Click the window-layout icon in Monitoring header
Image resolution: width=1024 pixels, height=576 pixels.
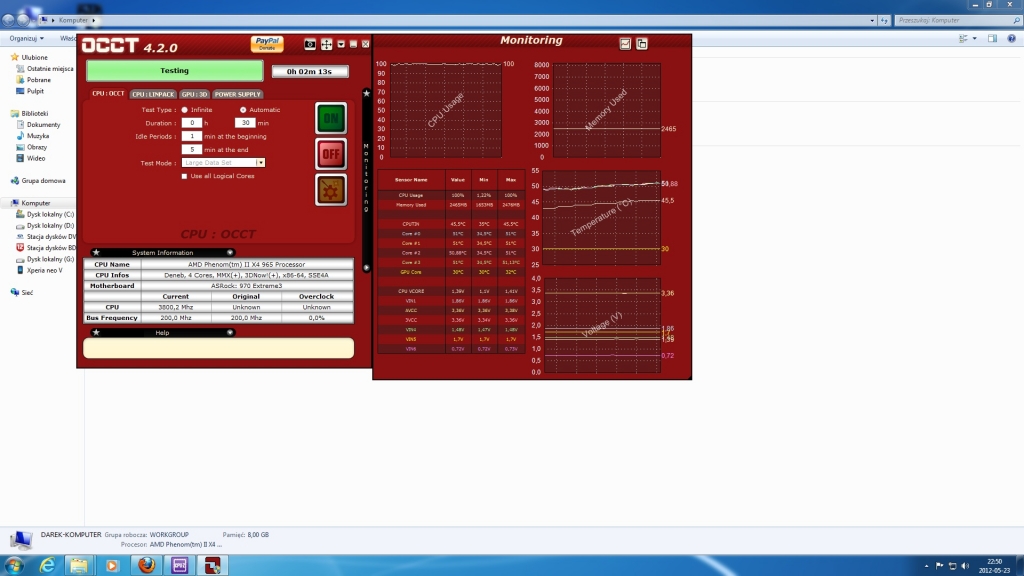click(642, 44)
